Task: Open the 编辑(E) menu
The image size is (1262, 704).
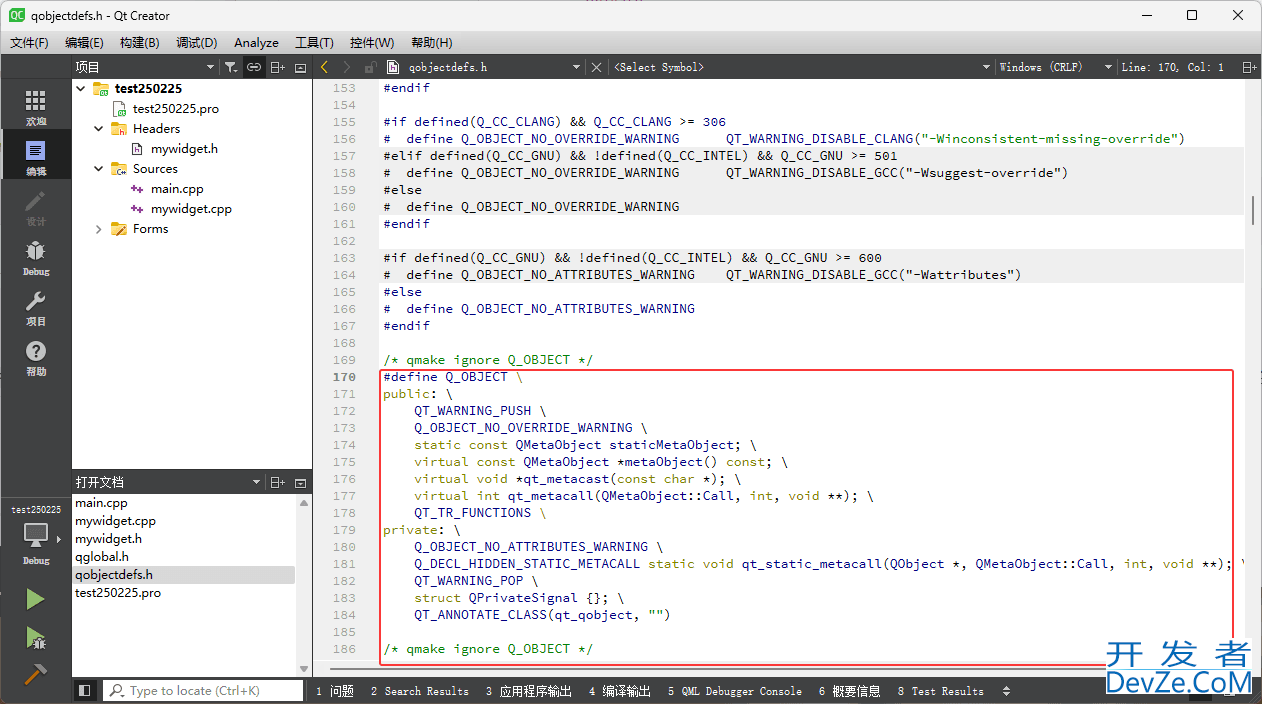Action: [x=84, y=43]
